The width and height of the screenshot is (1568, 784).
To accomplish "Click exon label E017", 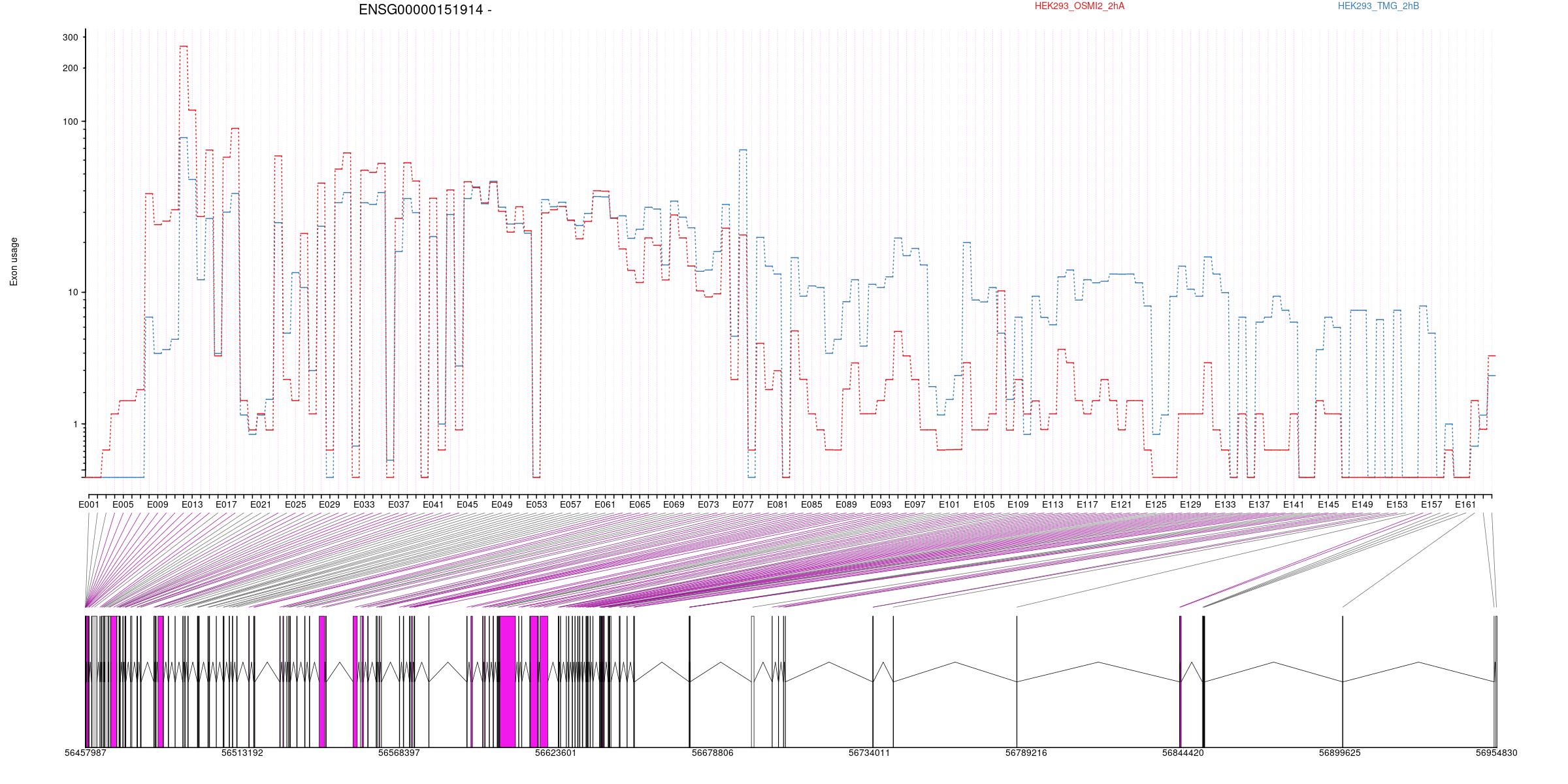I will point(226,504).
